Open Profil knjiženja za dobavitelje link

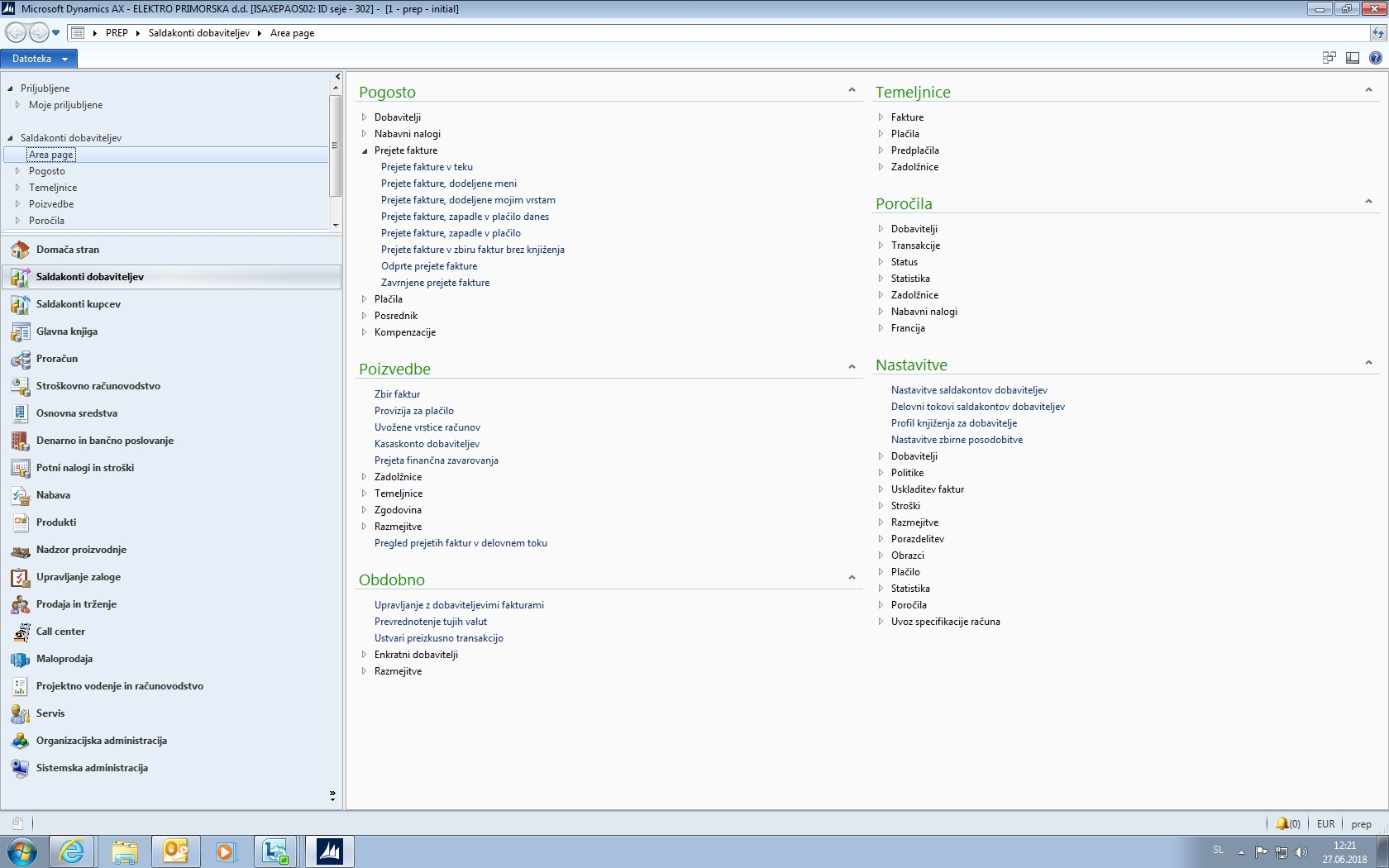click(954, 423)
